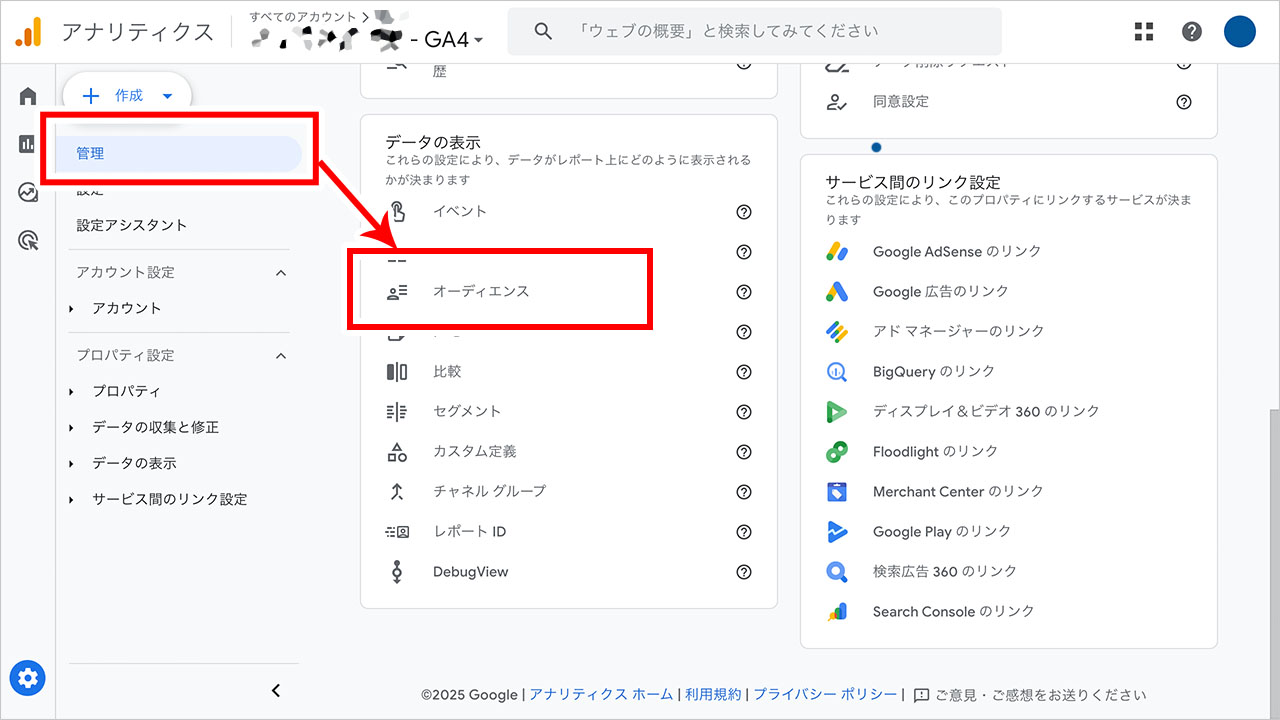Collapse the プロパティ設定 section
This screenshot has width=1280, height=720.
tap(281, 356)
